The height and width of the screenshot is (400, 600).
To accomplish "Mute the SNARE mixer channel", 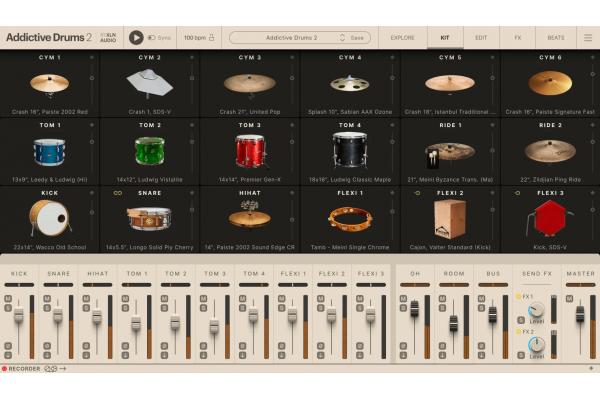I will pyautogui.click(x=47, y=299).
